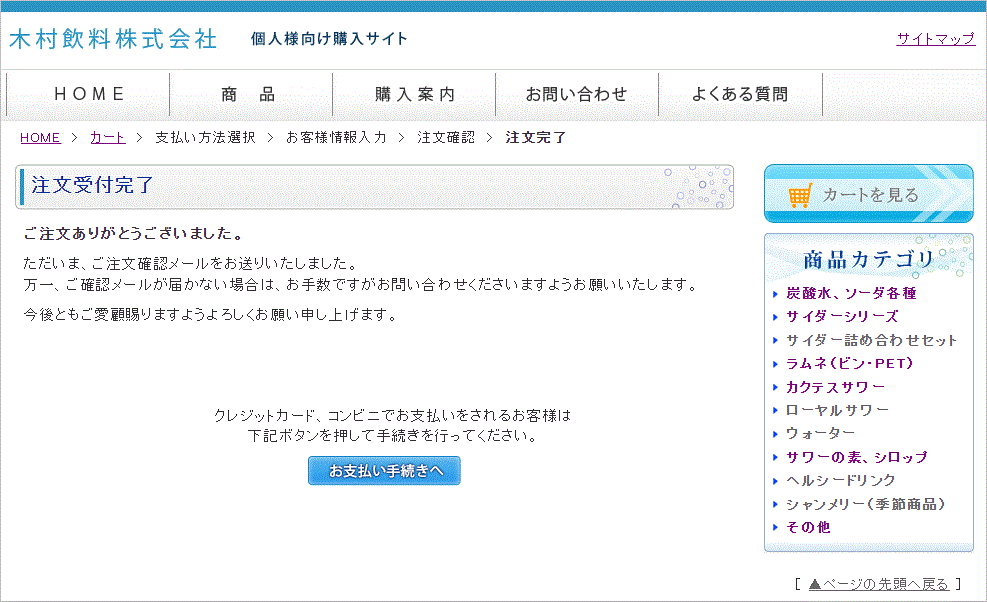Open the カートを見る button
The width and height of the screenshot is (987, 602).
tap(868, 194)
